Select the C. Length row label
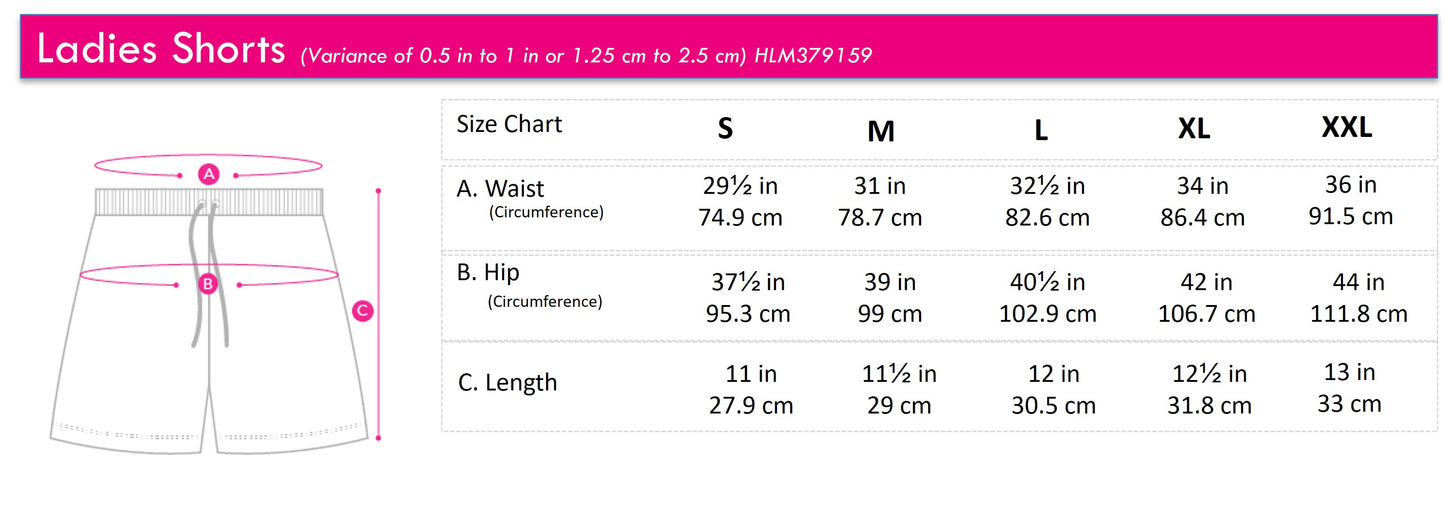The width and height of the screenshot is (1445, 517). (507, 383)
